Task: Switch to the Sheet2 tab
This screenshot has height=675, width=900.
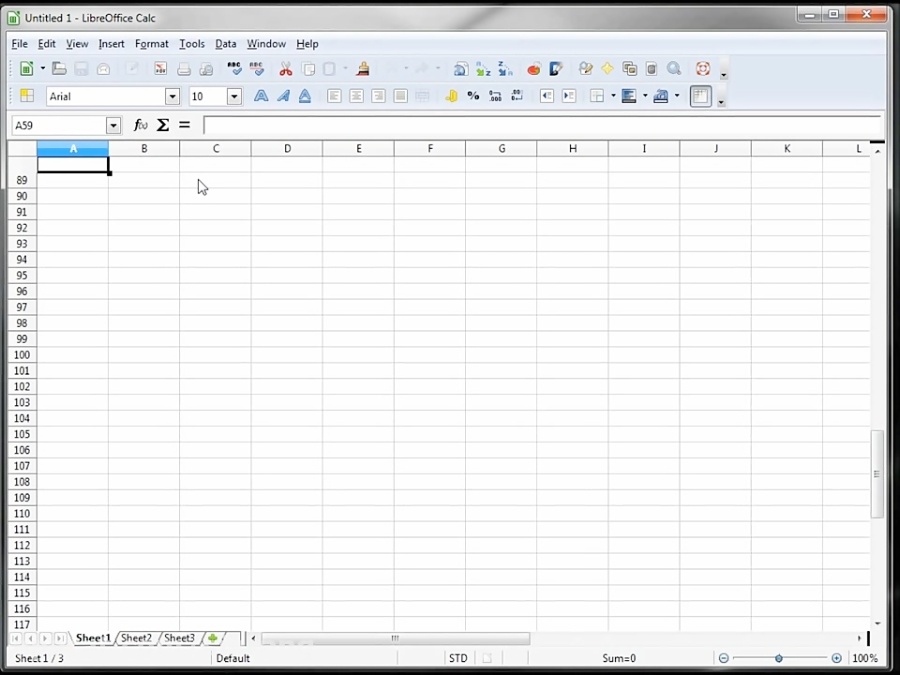Action: pyautogui.click(x=135, y=638)
